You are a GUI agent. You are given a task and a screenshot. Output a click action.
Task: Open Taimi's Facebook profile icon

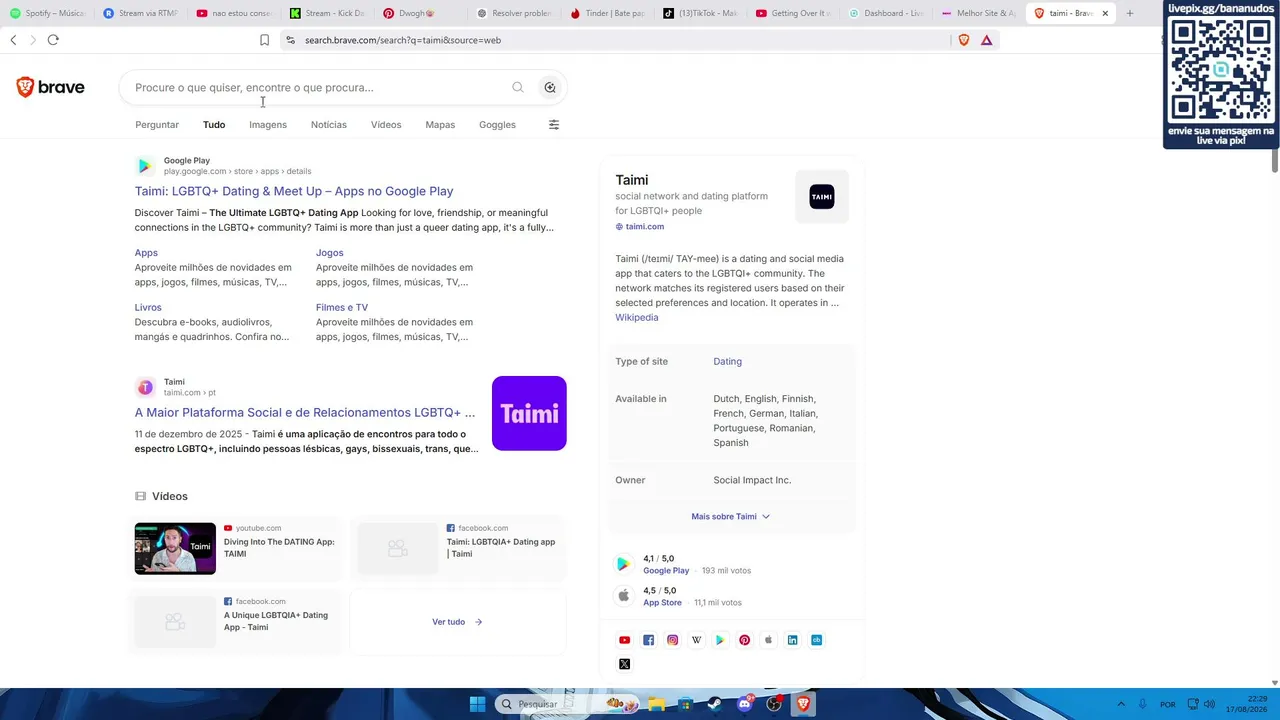pyautogui.click(x=649, y=640)
